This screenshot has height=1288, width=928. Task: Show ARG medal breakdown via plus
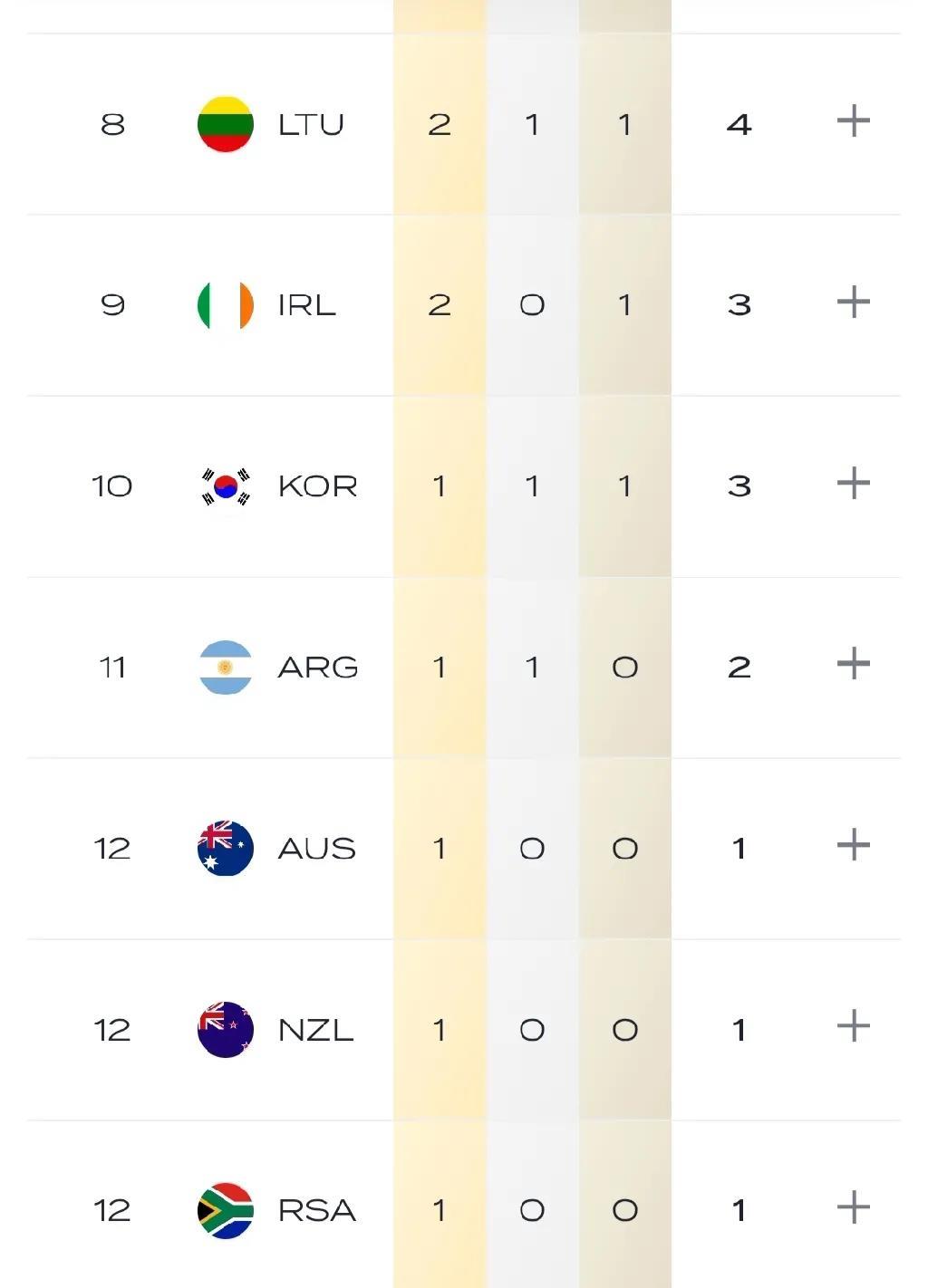tap(853, 664)
